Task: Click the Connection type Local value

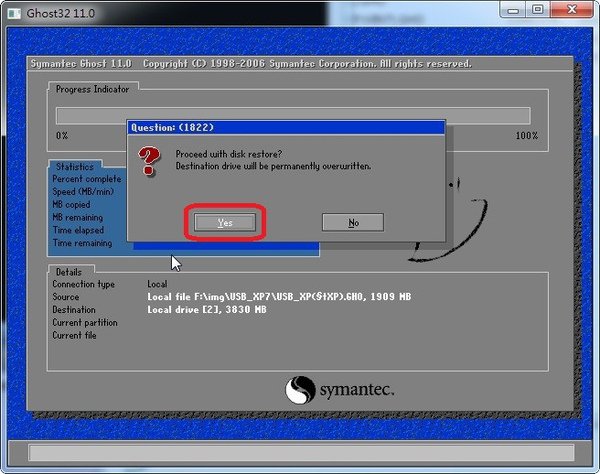Action: (157, 284)
